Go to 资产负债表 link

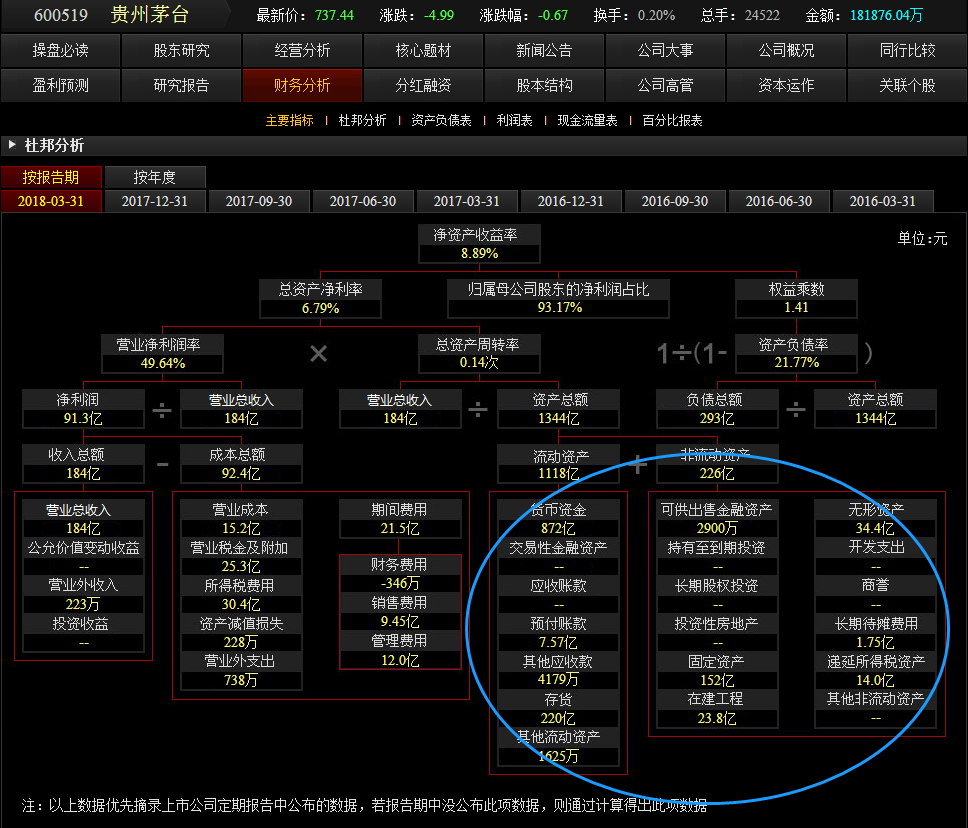[441, 120]
